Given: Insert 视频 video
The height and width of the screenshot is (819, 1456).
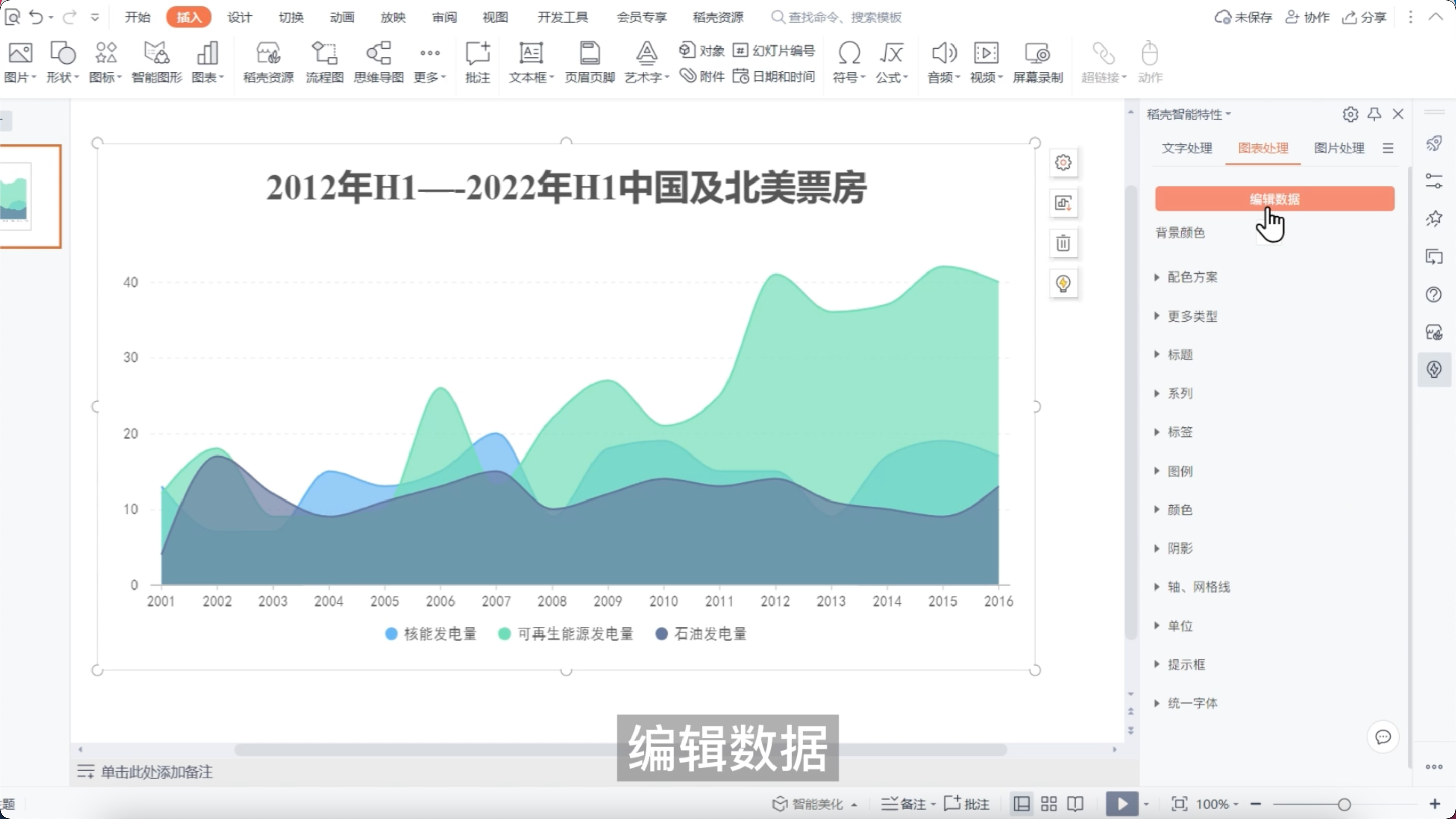Looking at the screenshot, I should click(x=986, y=62).
